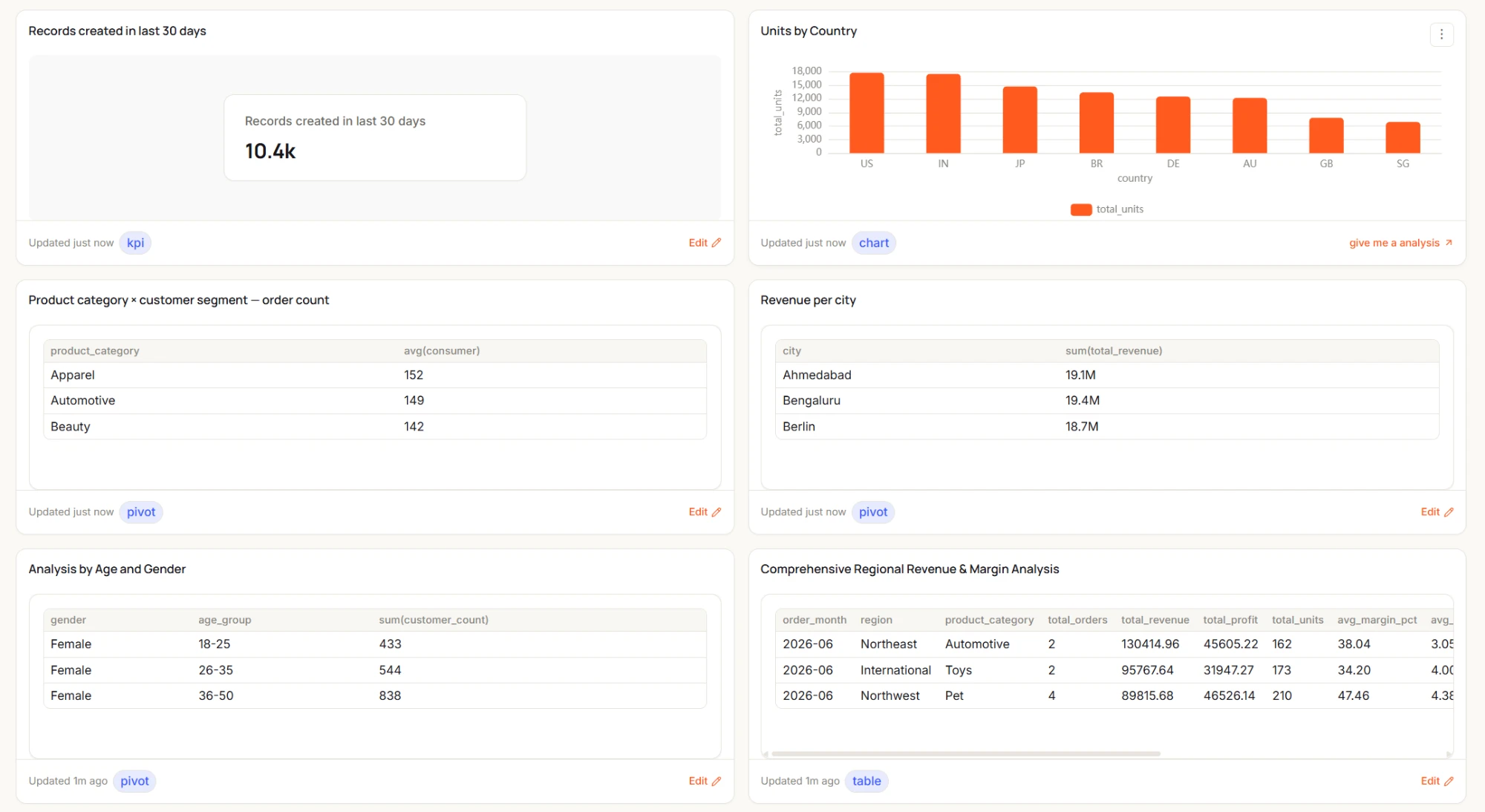Click the sum(customer_count) column header
The height and width of the screenshot is (812, 1485).
point(434,620)
